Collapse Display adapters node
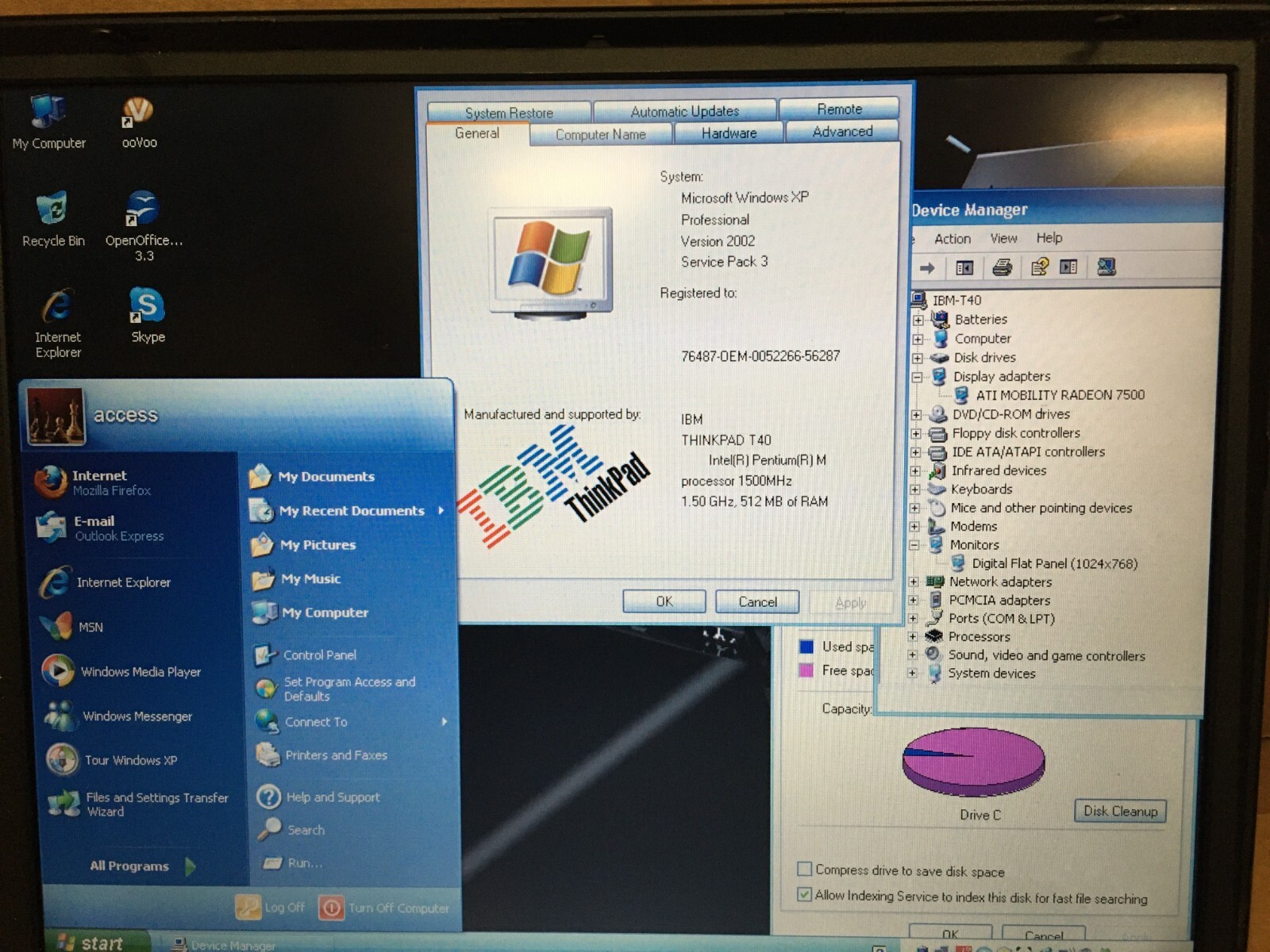The height and width of the screenshot is (952, 1270). pyautogui.click(x=917, y=377)
